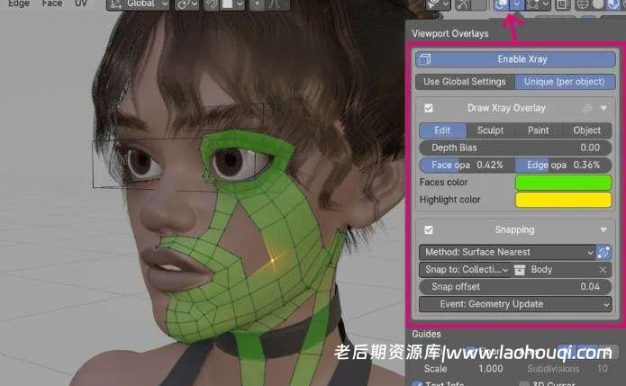
Task: Open the object visibility and selectability dropdown
Action: click(437, 4)
